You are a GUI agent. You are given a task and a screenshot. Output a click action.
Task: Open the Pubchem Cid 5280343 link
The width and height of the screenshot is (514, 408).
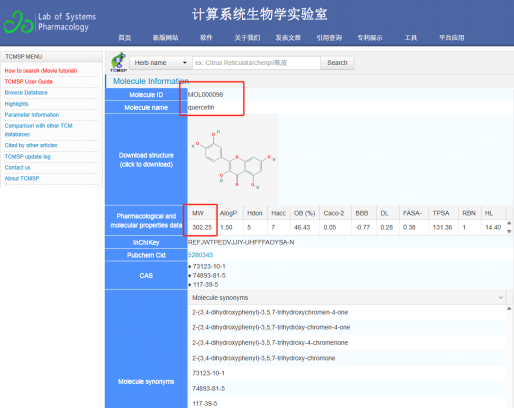tap(200, 255)
